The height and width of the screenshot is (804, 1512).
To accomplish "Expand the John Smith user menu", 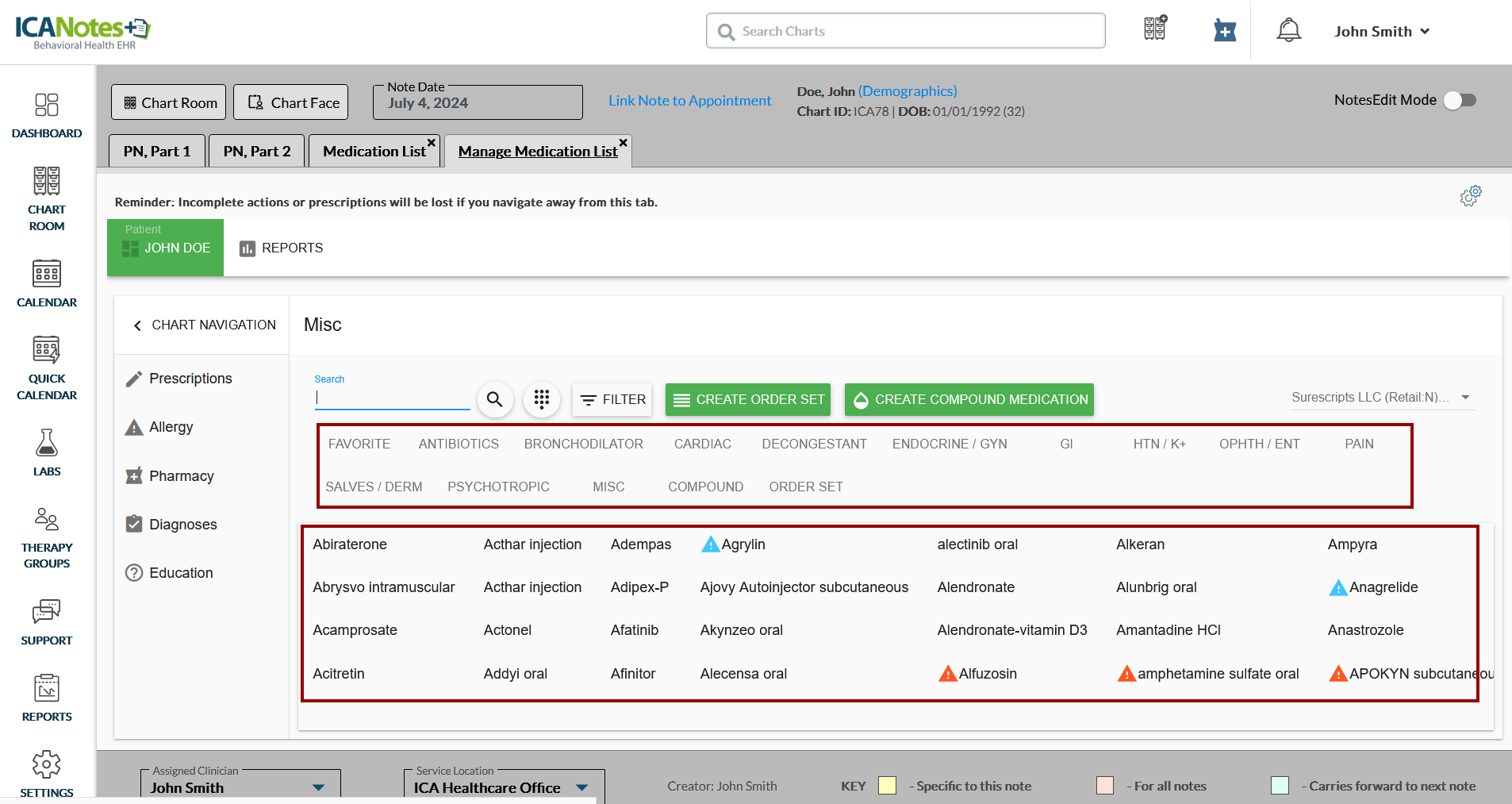I will click(1381, 32).
